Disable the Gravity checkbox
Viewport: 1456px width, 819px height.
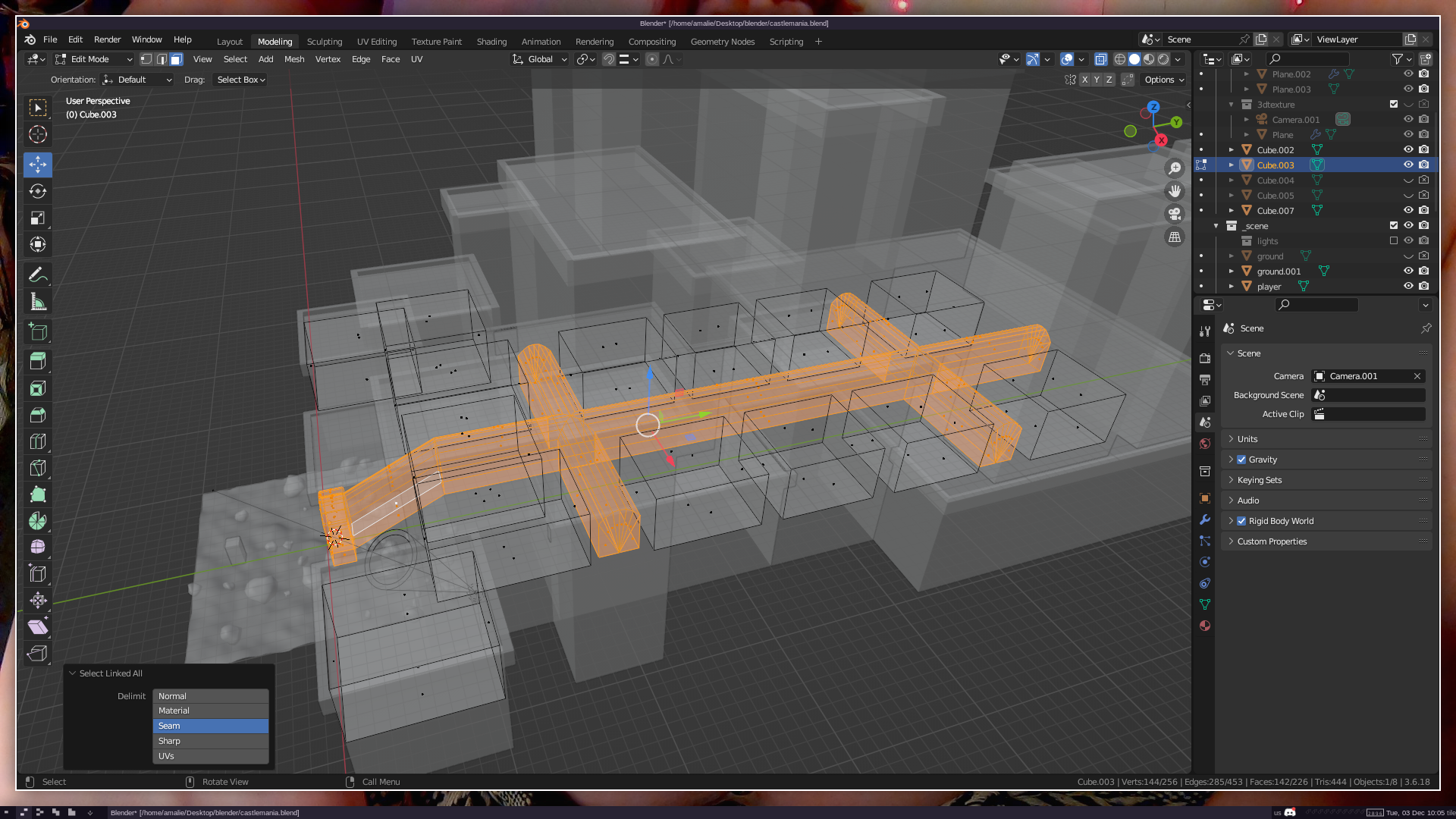click(1241, 460)
